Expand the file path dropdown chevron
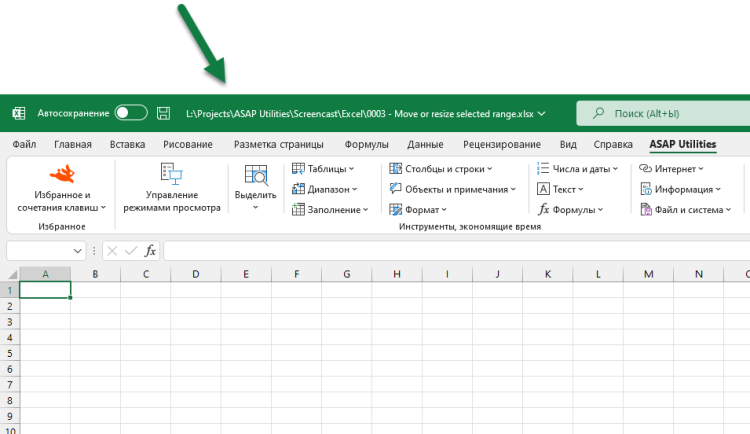 coord(541,114)
